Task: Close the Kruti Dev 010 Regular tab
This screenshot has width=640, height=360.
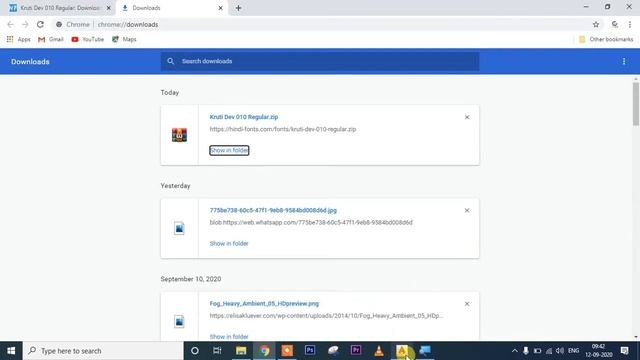Action: click(109, 8)
